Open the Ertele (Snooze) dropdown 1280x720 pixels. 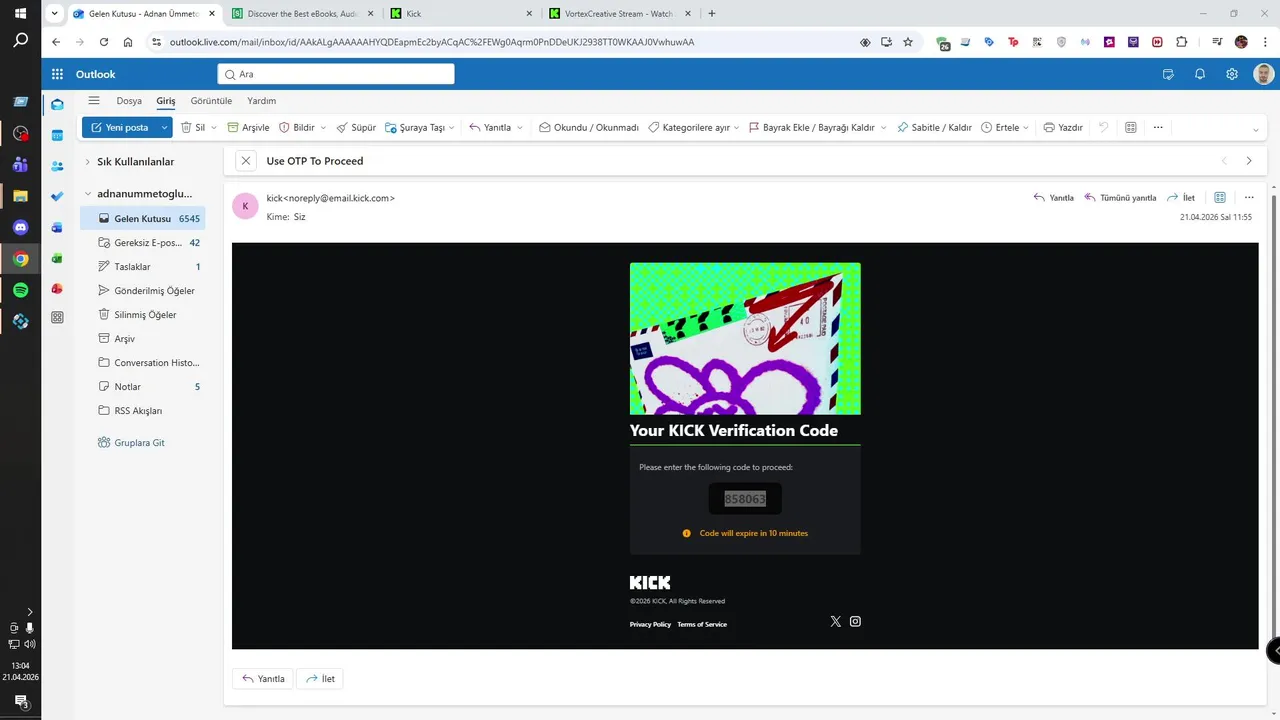tap(1027, 127)
